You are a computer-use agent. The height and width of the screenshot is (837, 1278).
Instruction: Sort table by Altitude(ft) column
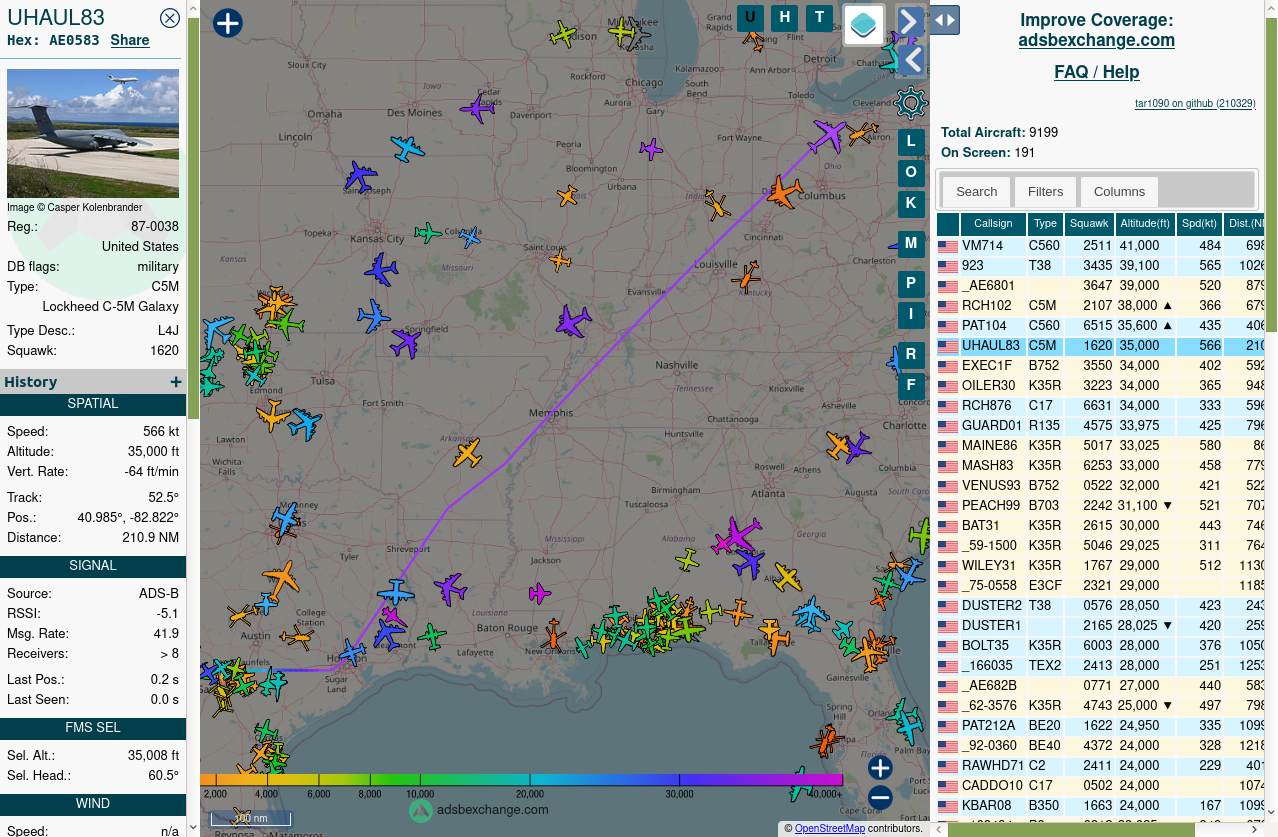click(x=1145, y=224)
